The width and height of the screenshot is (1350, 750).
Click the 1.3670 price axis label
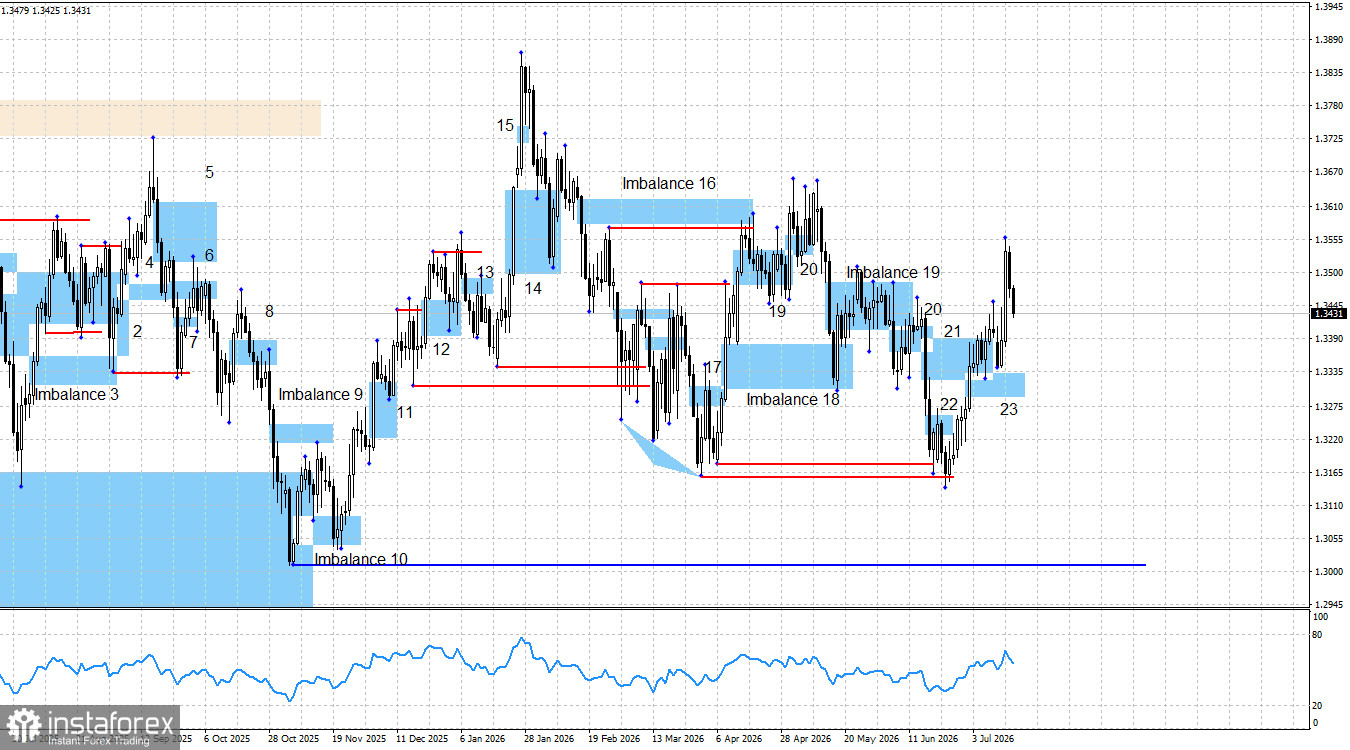pos(1329,172)
